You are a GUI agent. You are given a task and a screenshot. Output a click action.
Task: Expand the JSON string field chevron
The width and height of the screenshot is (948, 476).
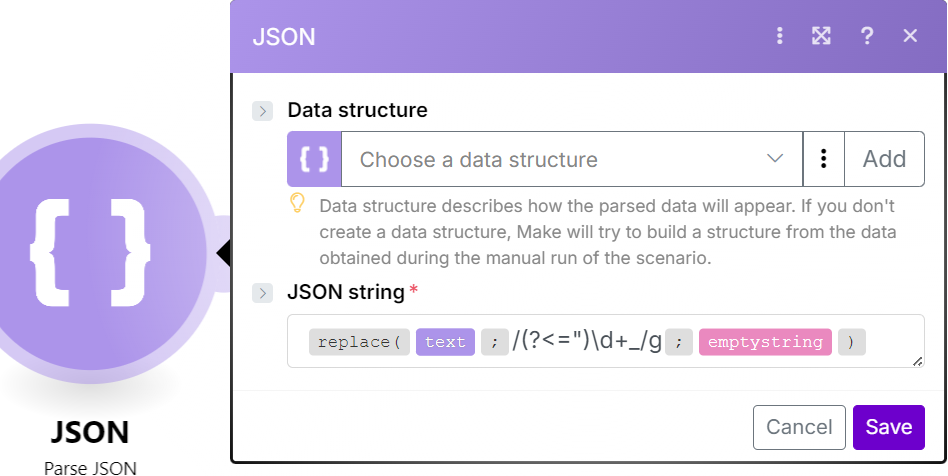263,293
